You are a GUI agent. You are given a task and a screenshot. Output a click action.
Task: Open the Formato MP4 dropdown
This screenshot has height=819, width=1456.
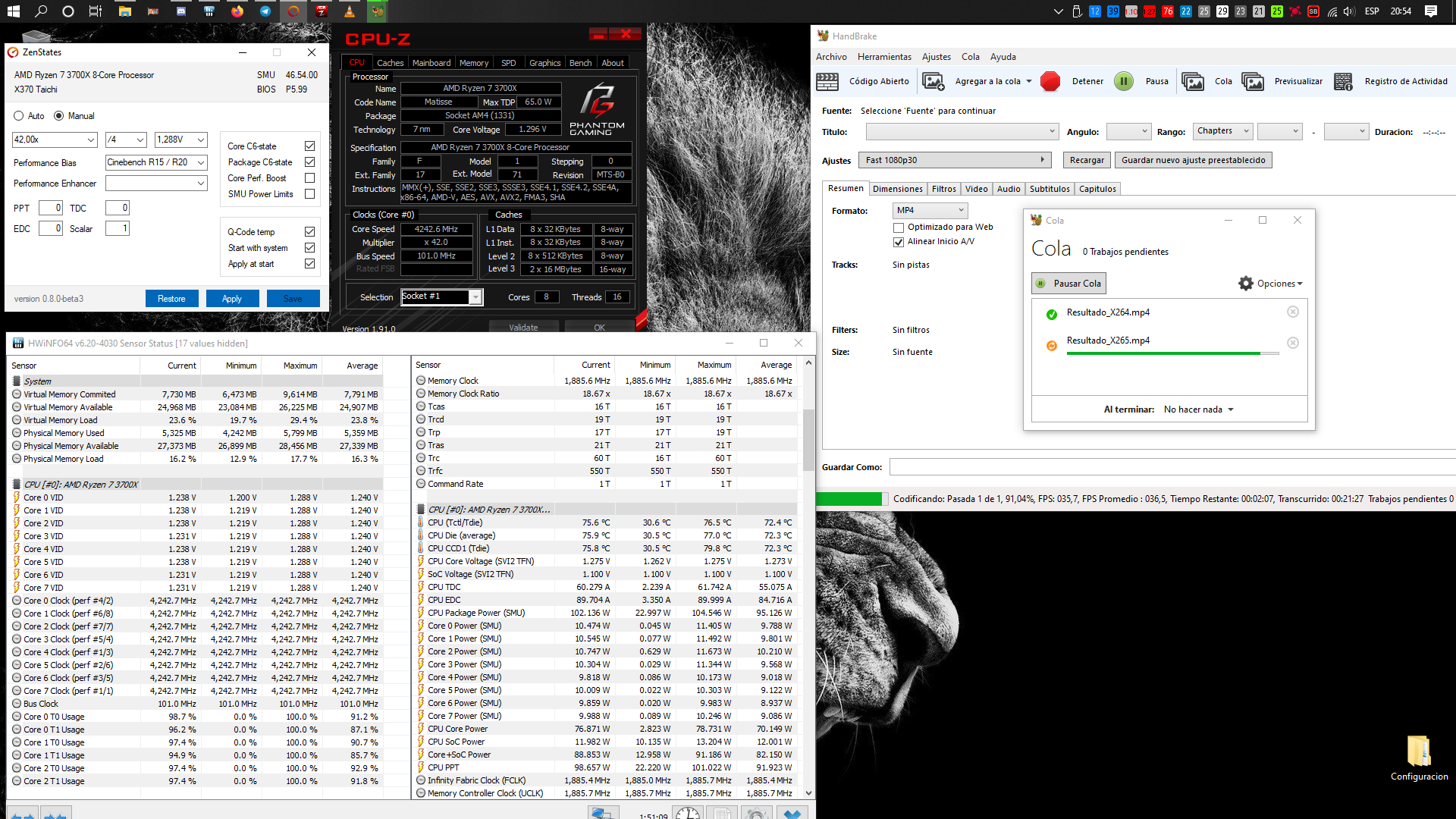[x=930, y=210]
